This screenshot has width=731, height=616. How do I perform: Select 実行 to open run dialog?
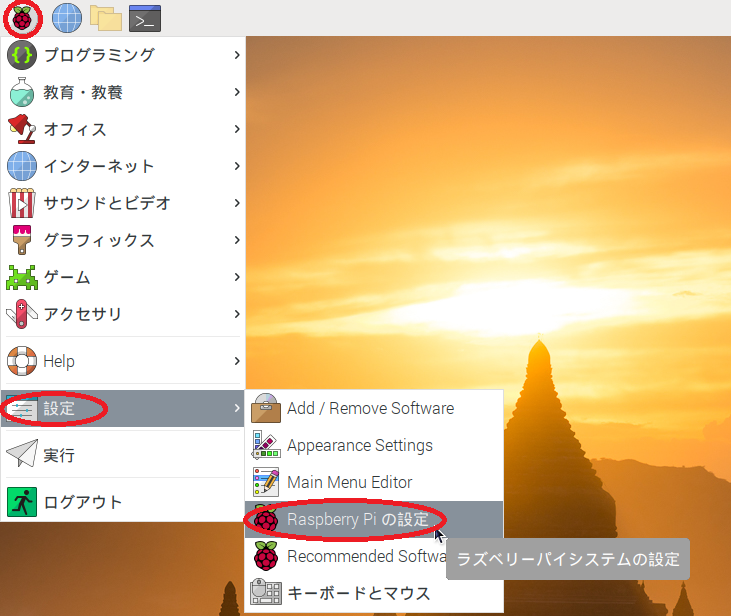pos(58,455)
